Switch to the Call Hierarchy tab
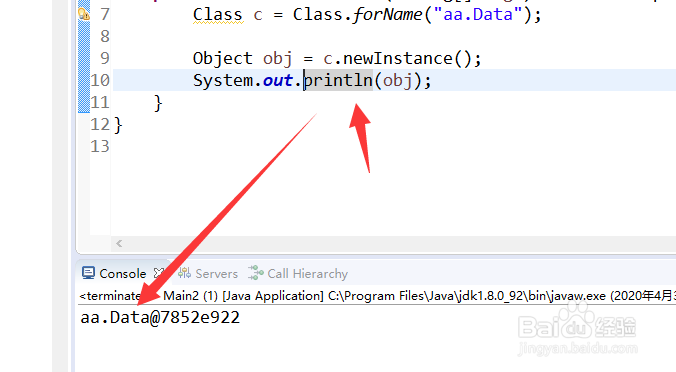 tap(307, 274)
